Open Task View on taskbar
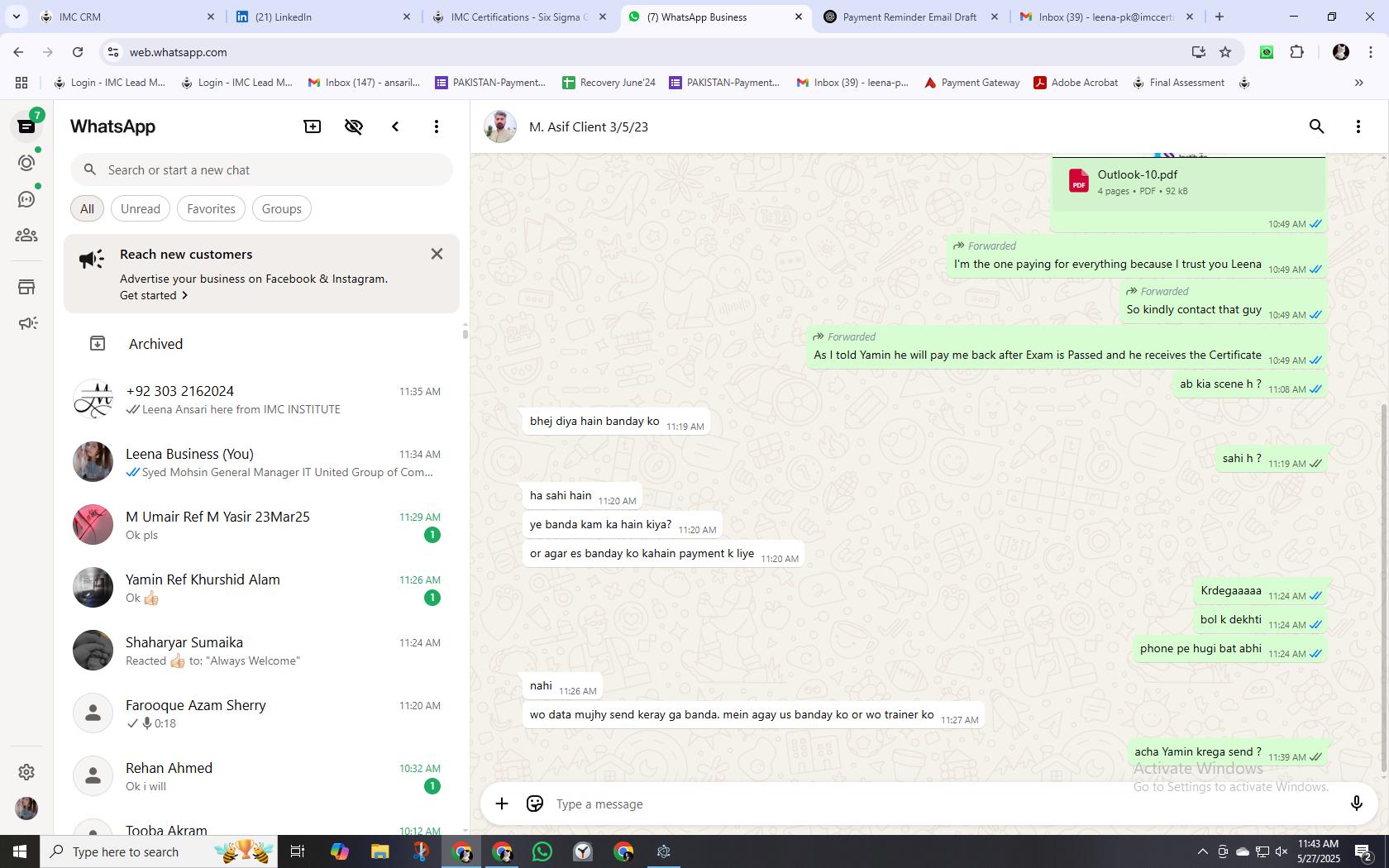The image size is (1389, 868). pyautogui.click(x=298, y=851)
